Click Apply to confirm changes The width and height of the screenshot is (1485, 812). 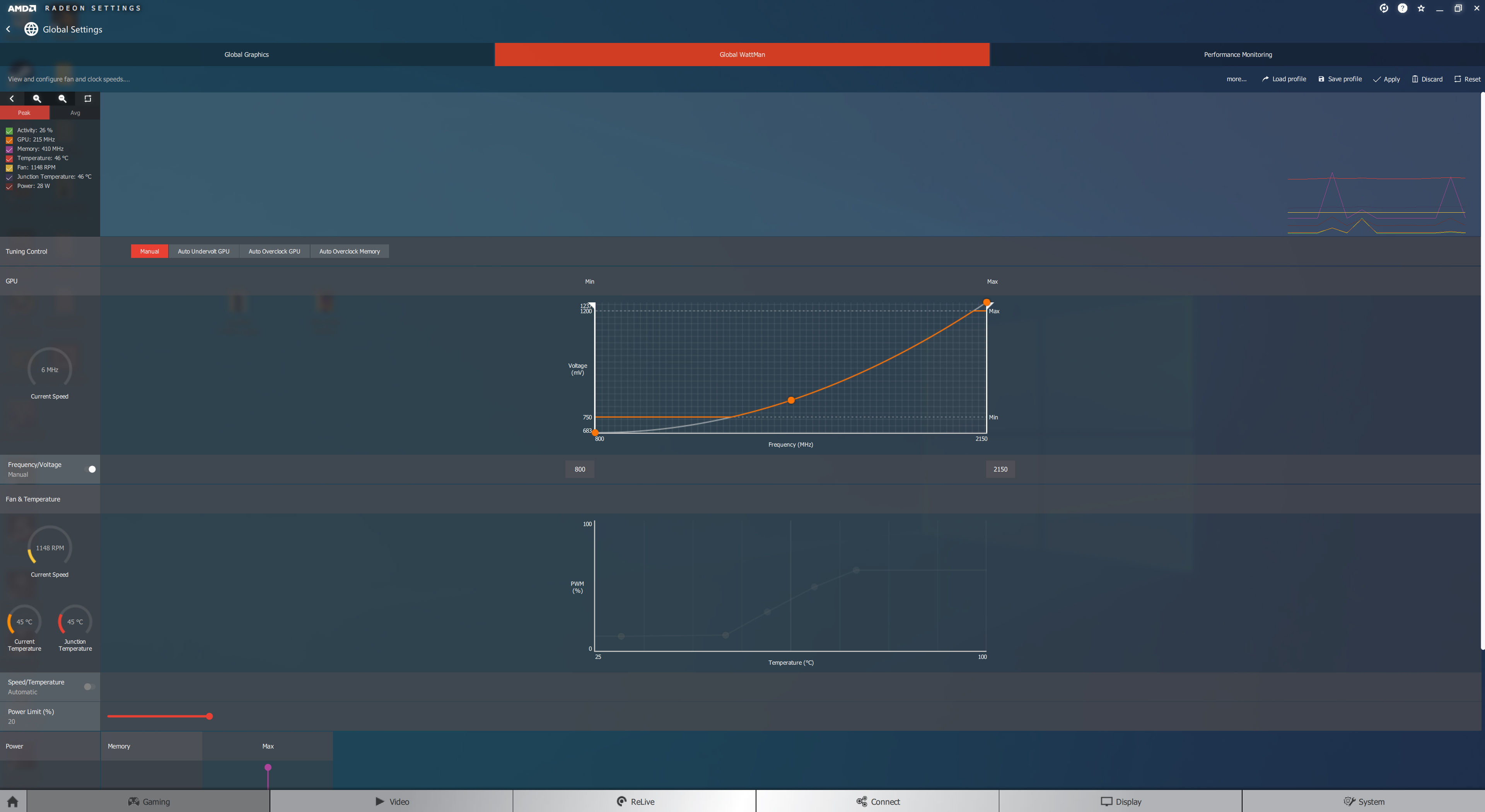tap(1386, 79)
